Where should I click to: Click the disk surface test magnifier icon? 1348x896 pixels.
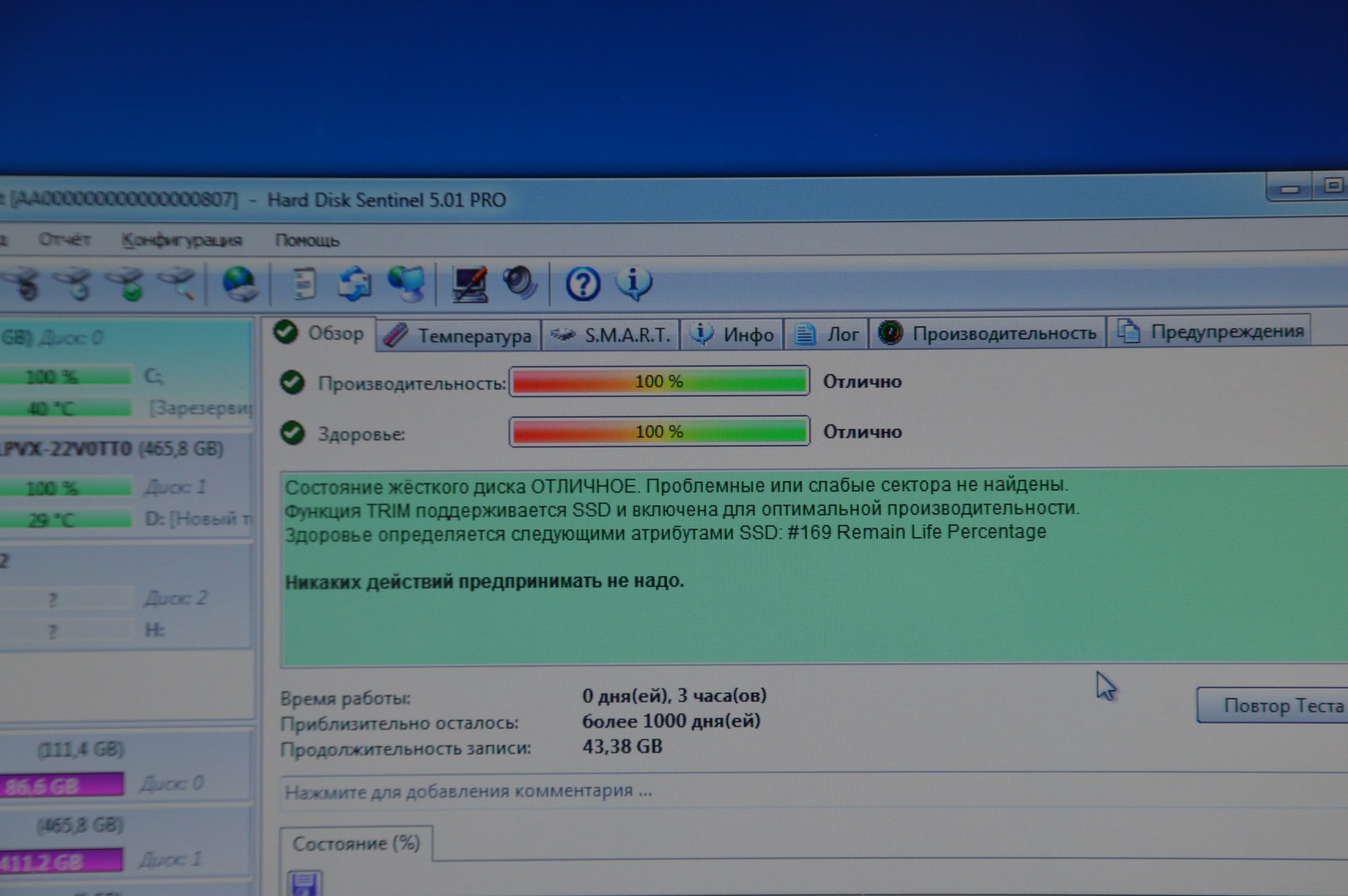pyautogui.click(x=178, y=284)
